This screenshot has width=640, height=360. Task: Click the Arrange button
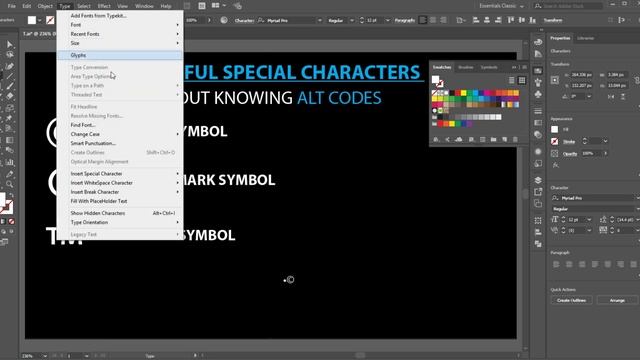tap(617, 300)
